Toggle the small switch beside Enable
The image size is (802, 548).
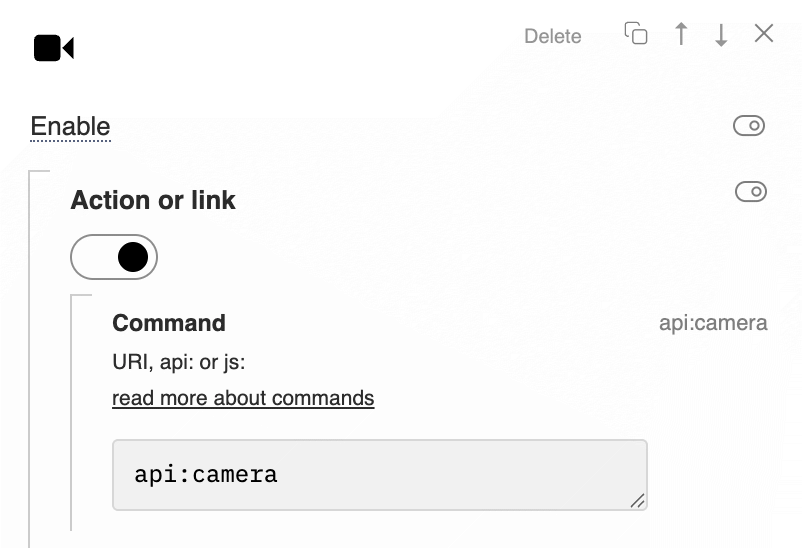[x=749, y=125]
